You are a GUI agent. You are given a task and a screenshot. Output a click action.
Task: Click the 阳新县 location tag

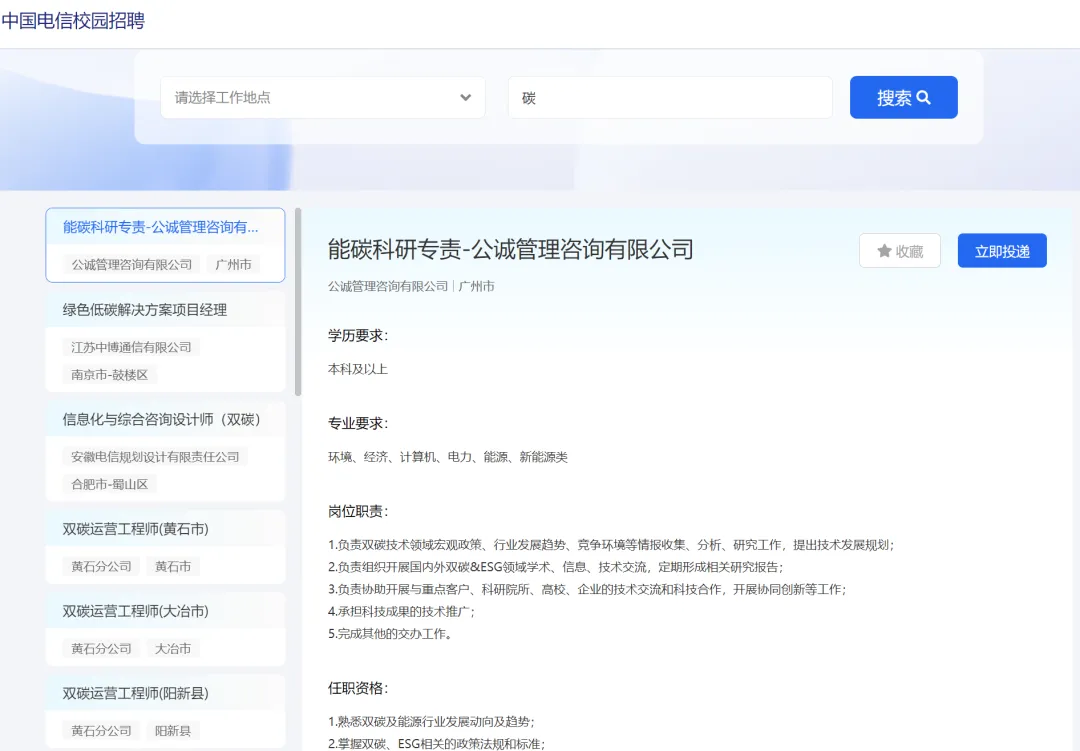(x=173, y=730)
